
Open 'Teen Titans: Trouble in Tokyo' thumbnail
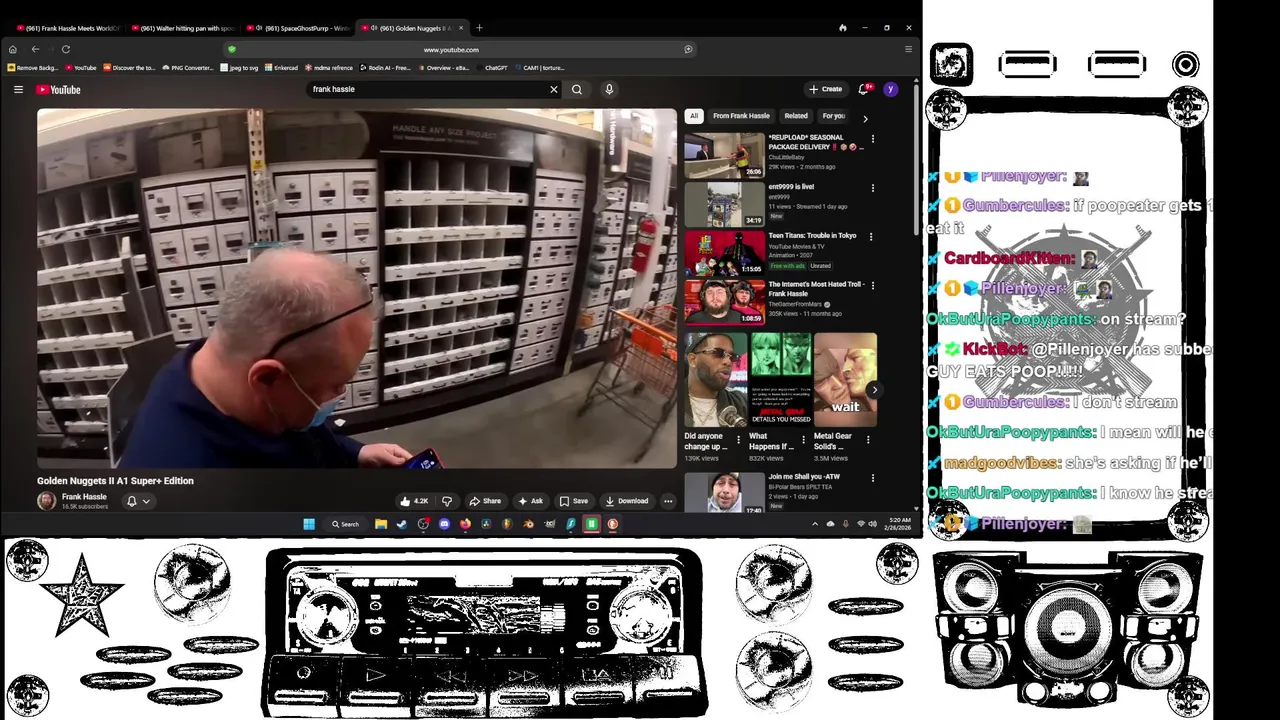724,253
